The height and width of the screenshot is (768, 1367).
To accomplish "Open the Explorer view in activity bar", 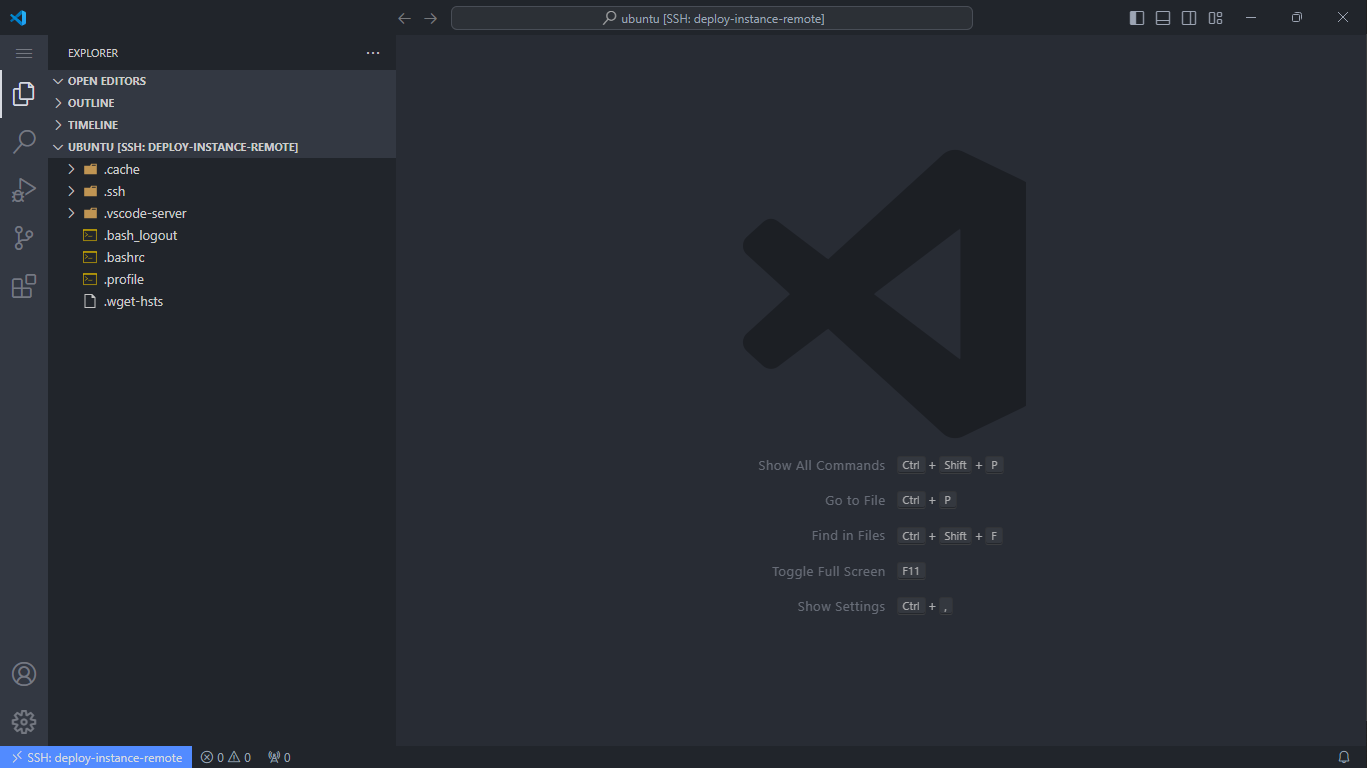I will tap(24, 94).
